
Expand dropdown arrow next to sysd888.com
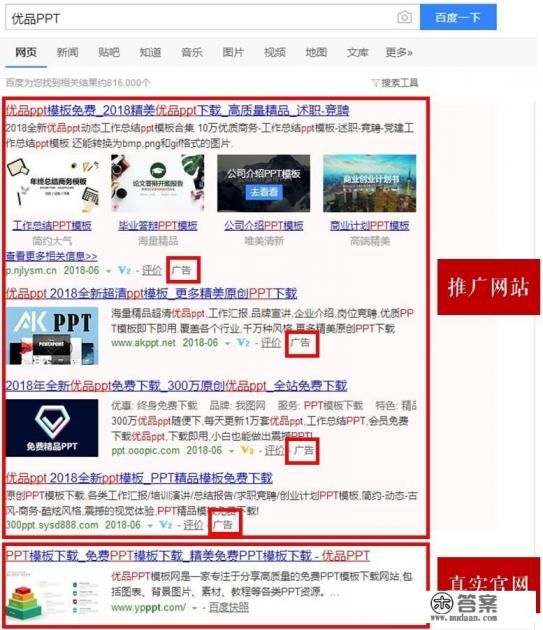pos(150,526)
